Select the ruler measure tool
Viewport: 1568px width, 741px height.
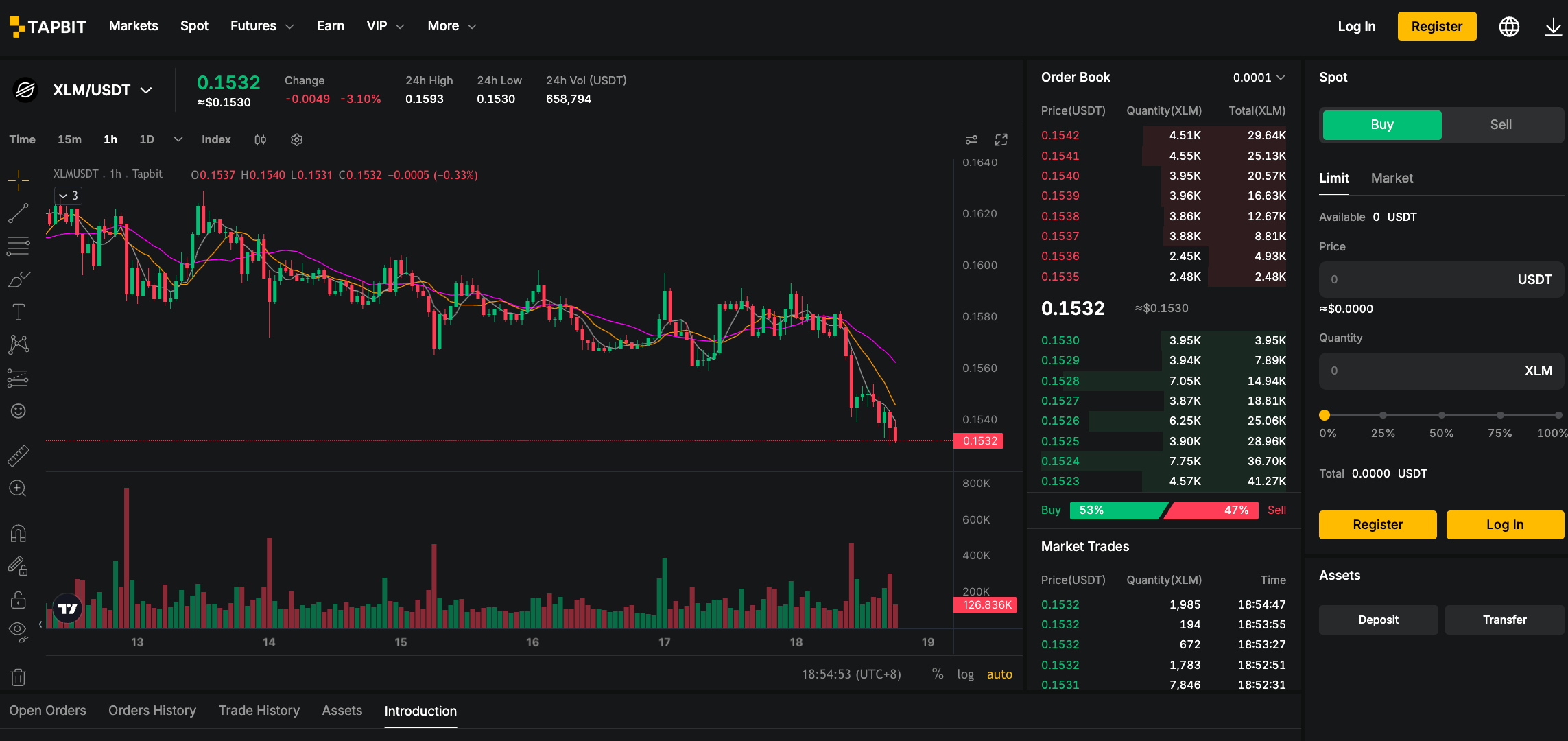(x=19, y=456)
